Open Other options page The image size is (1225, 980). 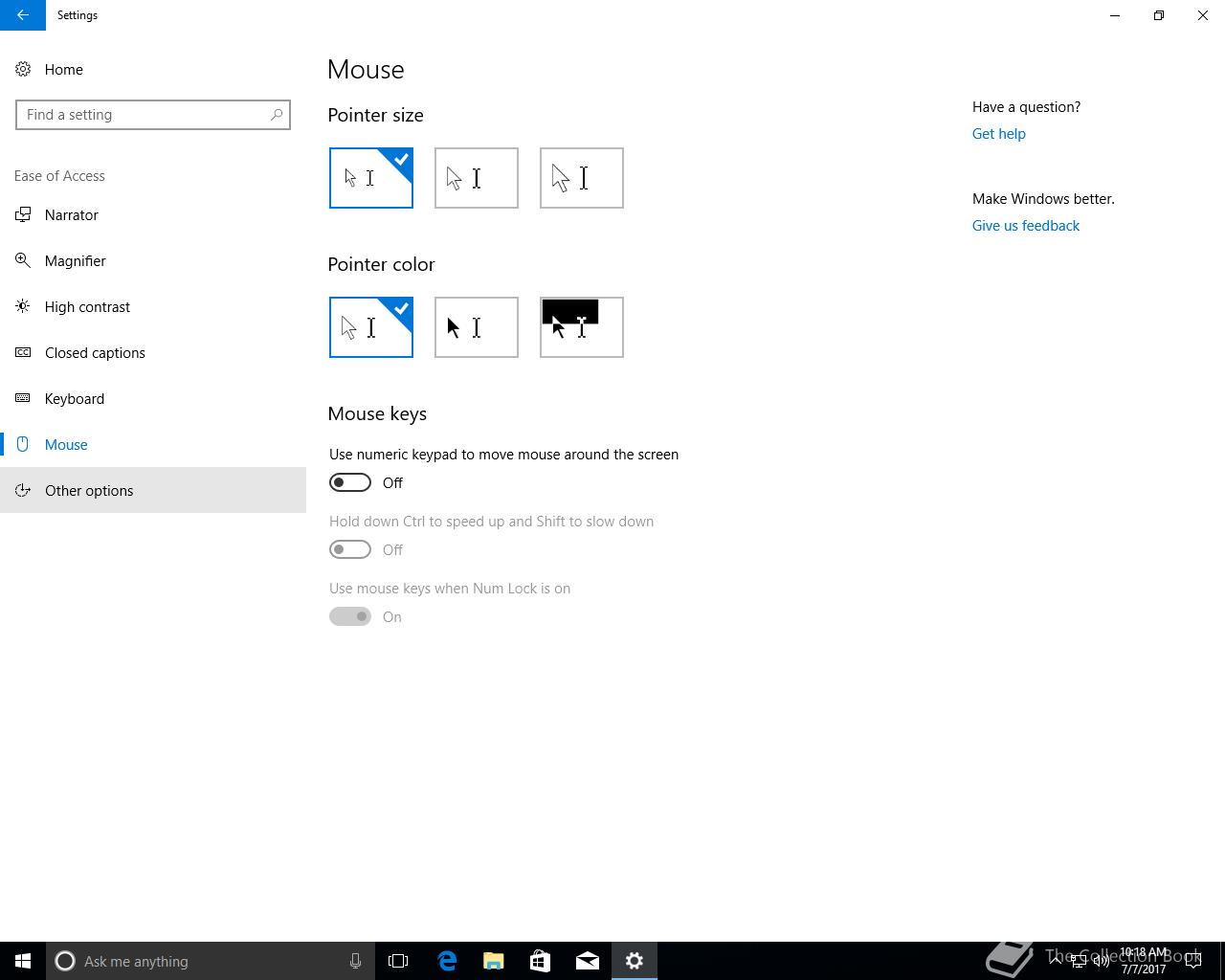point(153,491)
